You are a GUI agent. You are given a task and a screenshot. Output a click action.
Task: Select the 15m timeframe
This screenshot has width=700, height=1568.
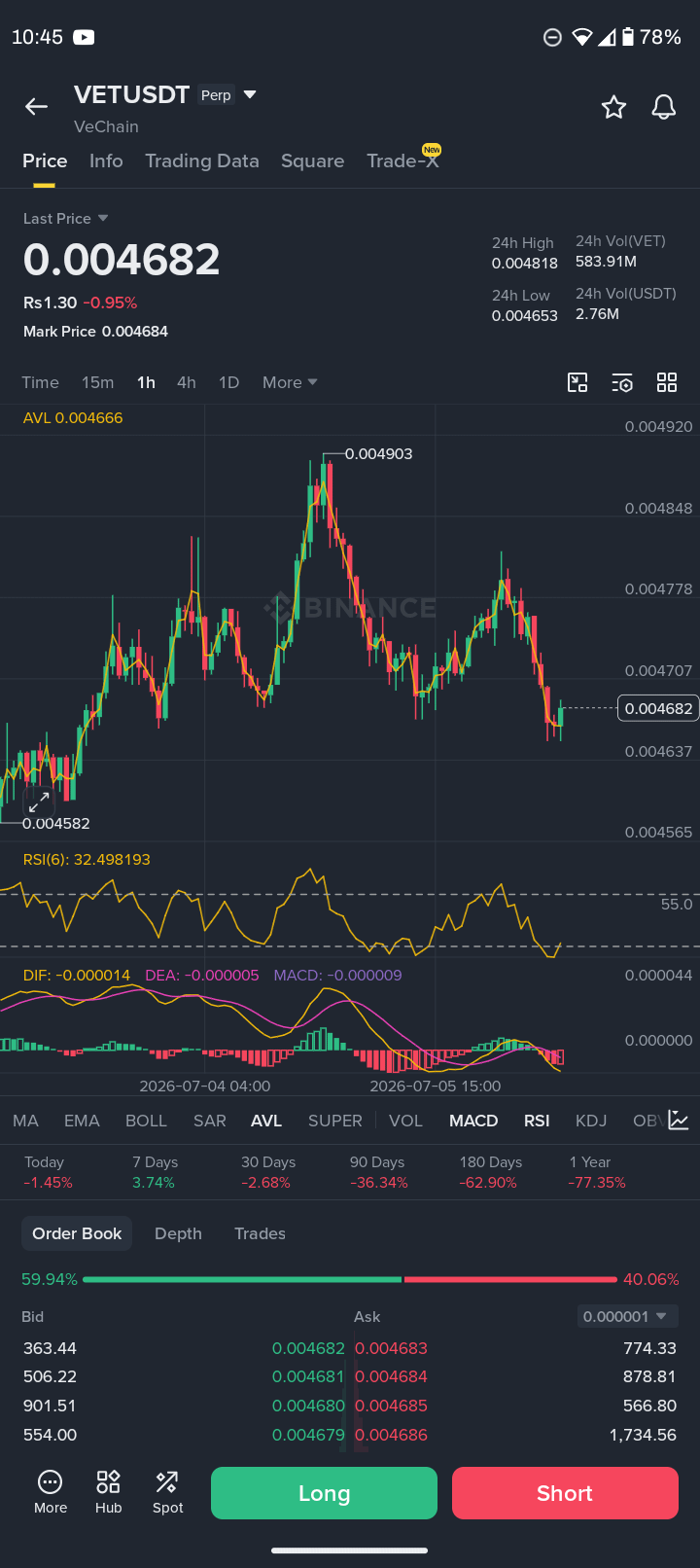click(97, 382)
